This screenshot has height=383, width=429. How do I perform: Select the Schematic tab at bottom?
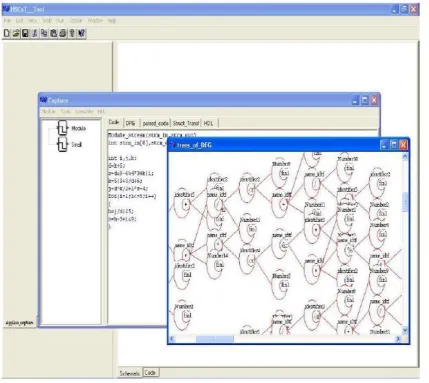pyautogui.click(x=130, y=373)
